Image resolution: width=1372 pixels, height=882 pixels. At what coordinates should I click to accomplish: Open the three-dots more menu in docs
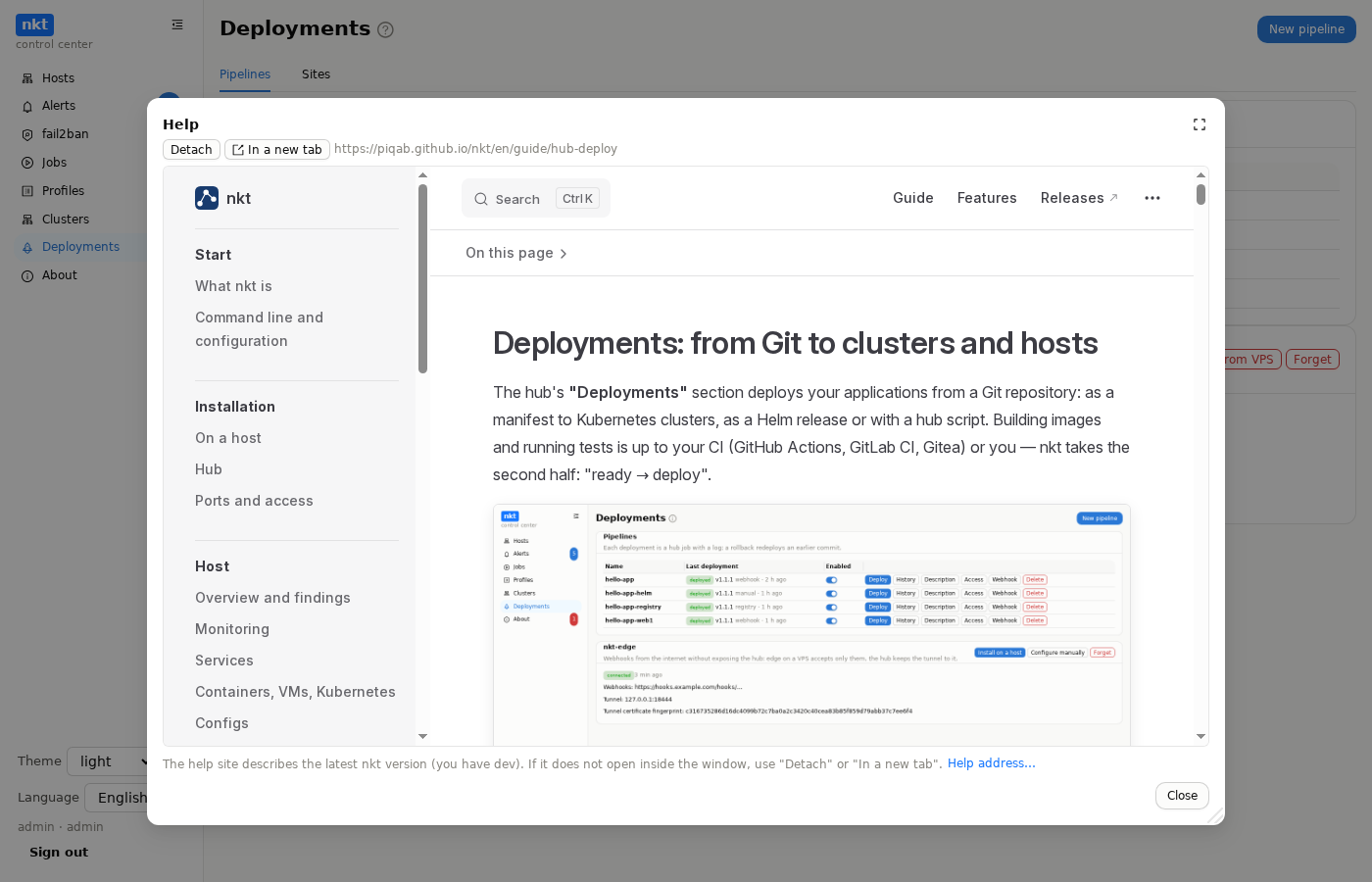coord(1152,198)
